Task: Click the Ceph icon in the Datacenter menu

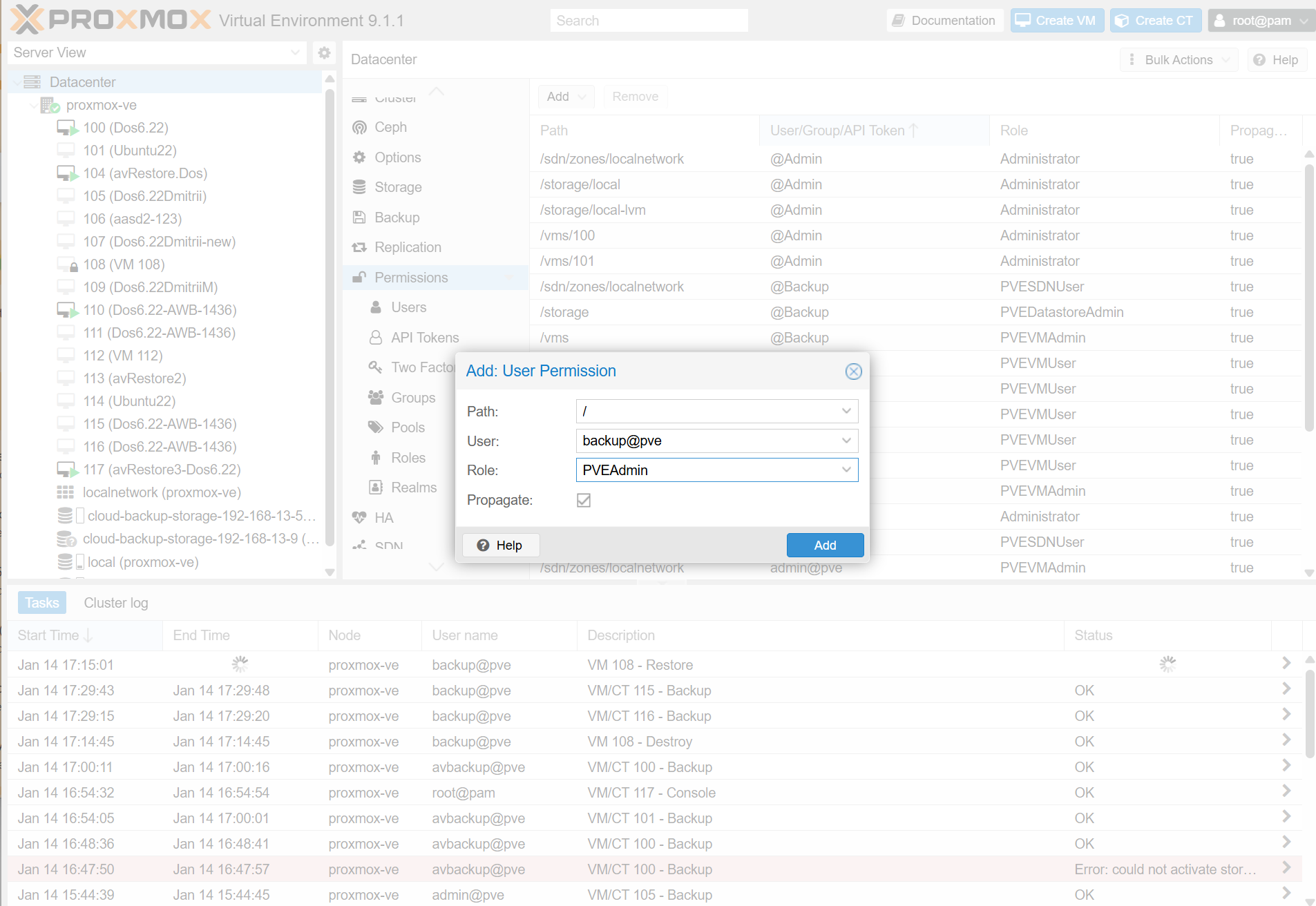Action: (359, 128)
